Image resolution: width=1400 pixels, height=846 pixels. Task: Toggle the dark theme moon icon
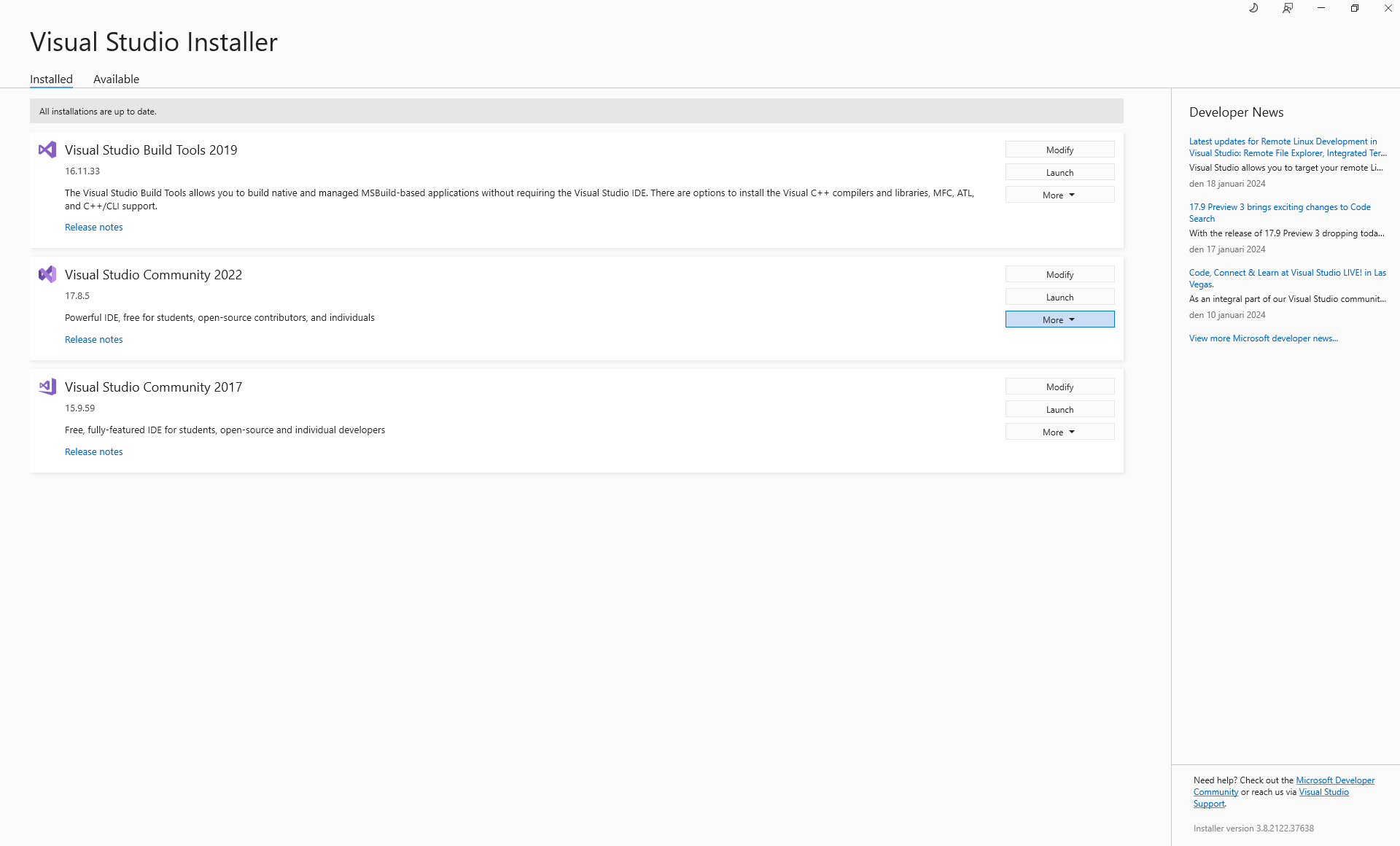tap(1253, 8)
